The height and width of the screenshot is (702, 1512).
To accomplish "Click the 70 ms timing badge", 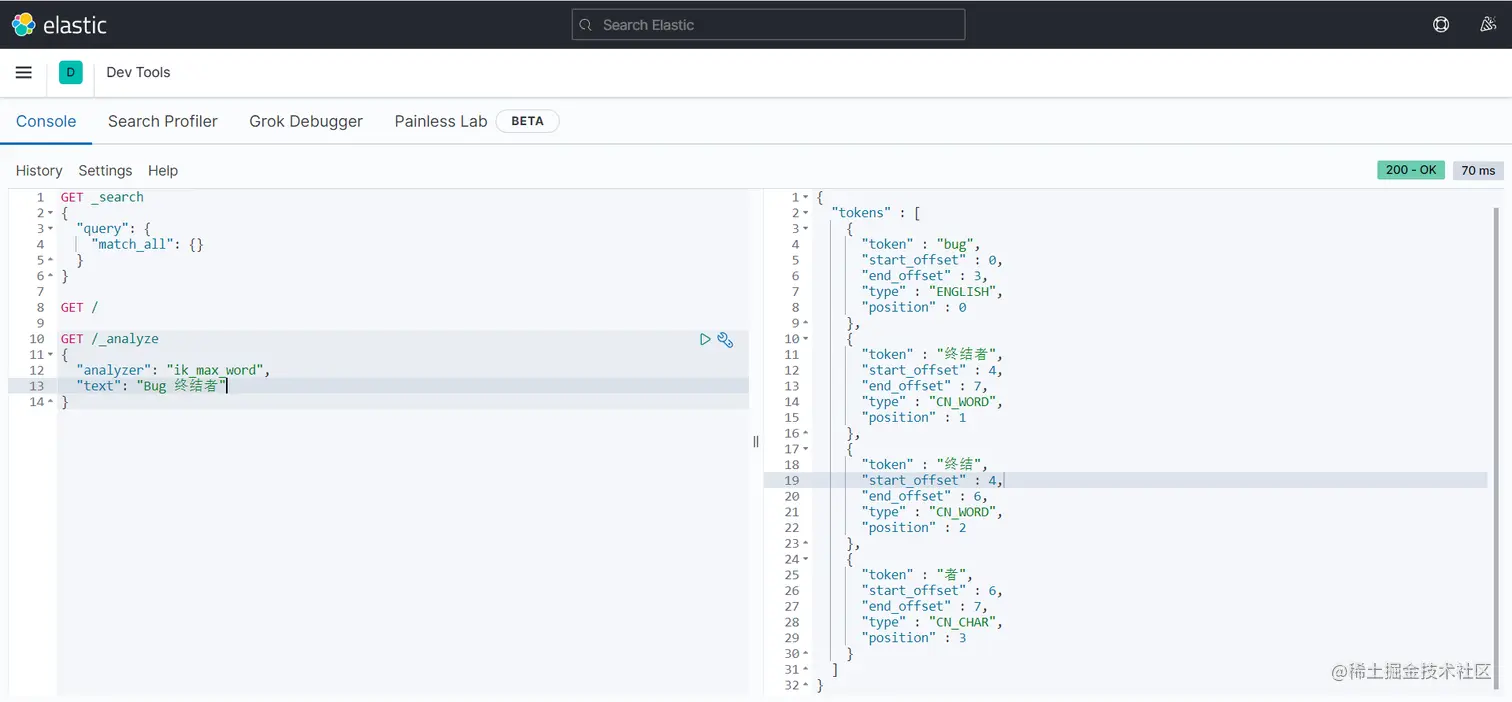I will [x=1478, y=170].
